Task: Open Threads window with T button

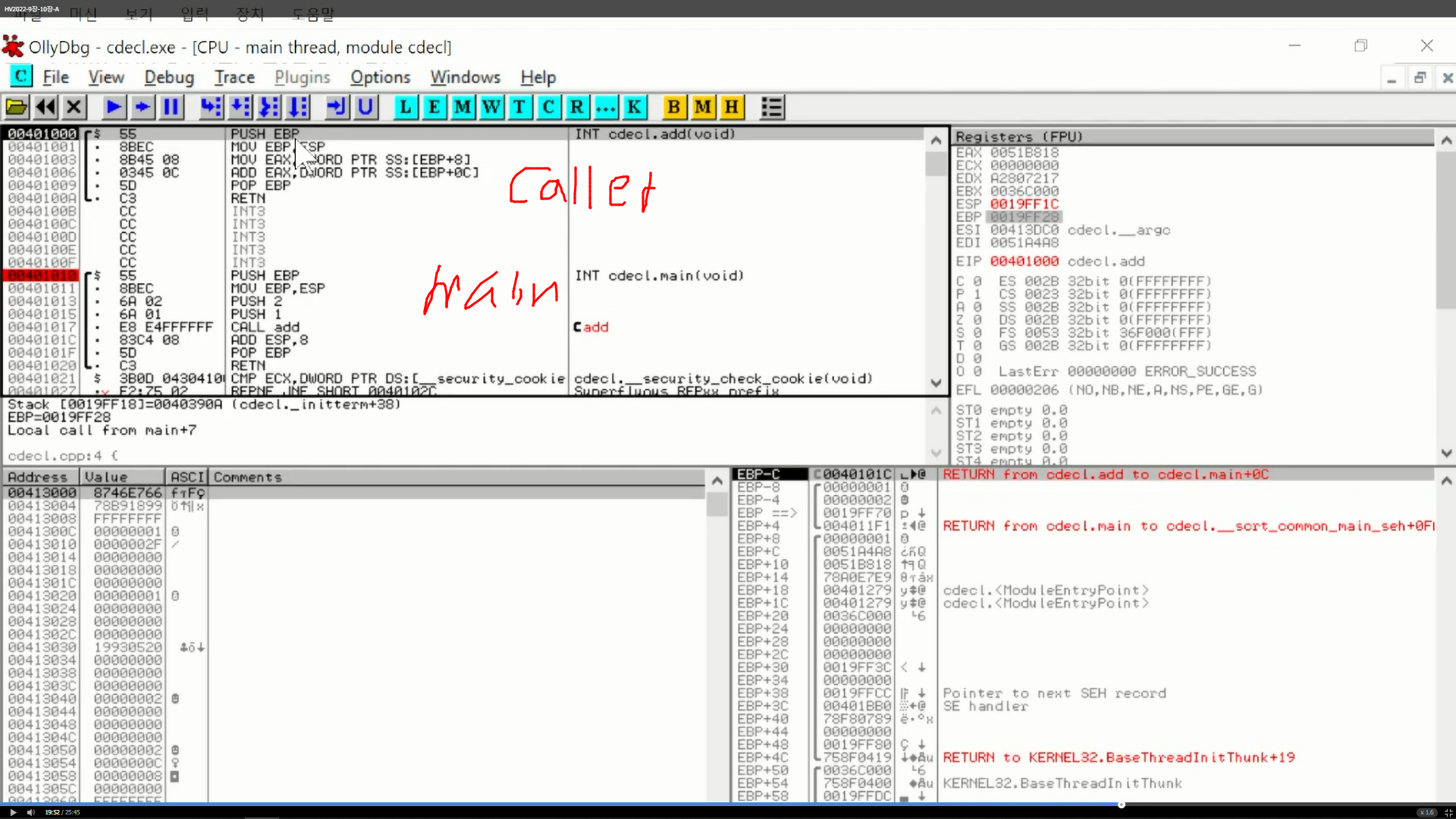Action: click(x=519, y=107)
